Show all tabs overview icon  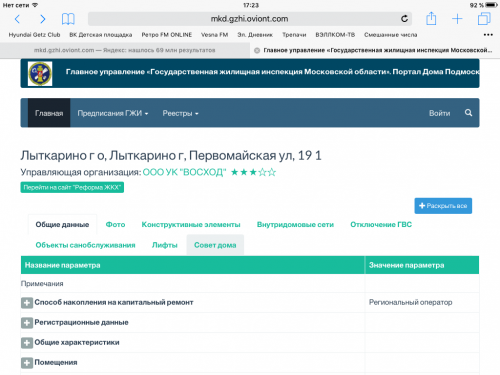pyautogui.click(x=484, y=19)
